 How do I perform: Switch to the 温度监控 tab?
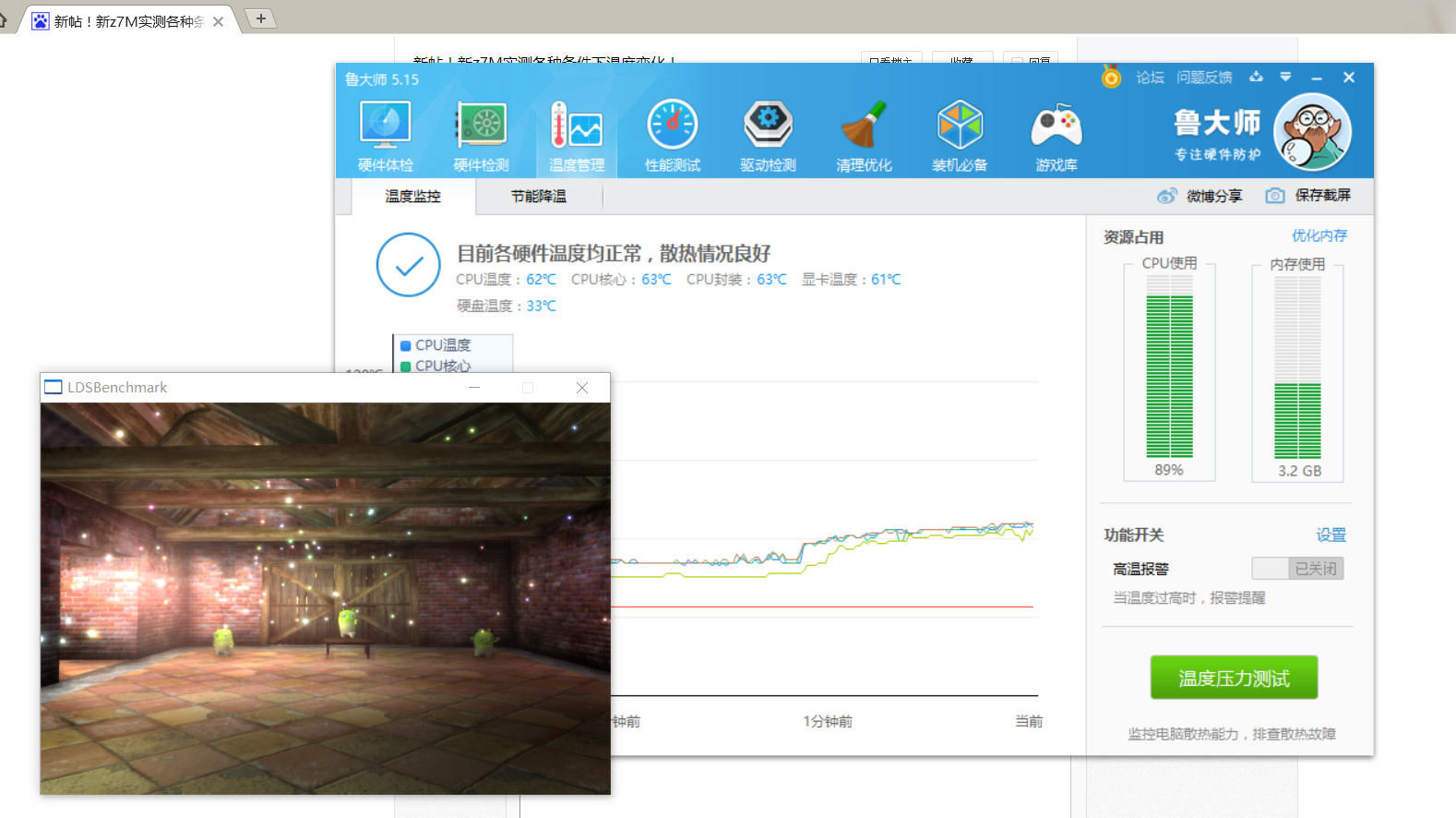tap(412, 197)
